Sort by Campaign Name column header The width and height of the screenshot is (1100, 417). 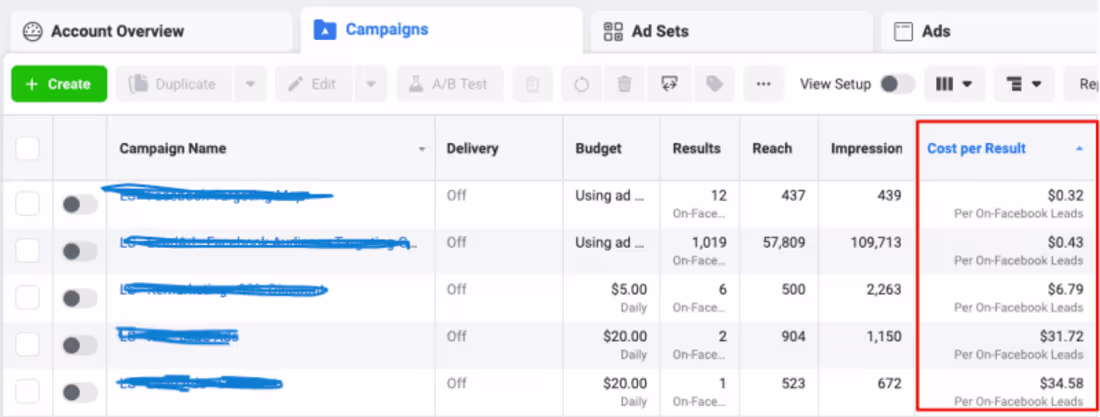tap(173, 149)
